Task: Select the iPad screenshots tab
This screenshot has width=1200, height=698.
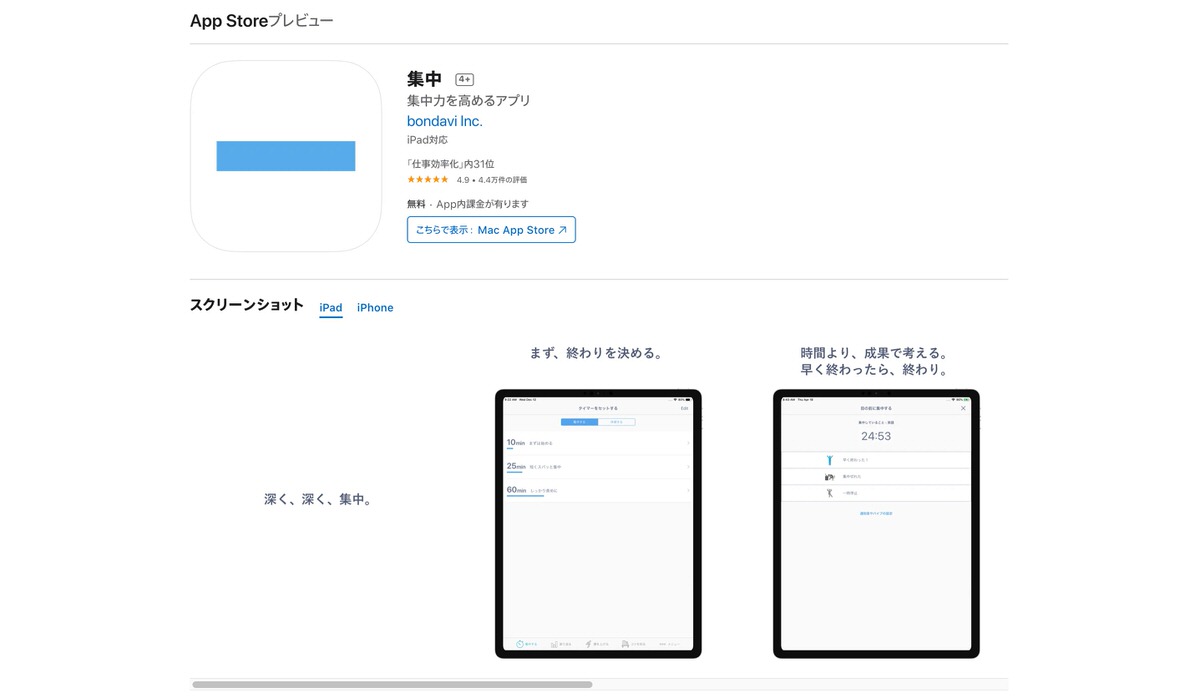Action: coord(330,307)
